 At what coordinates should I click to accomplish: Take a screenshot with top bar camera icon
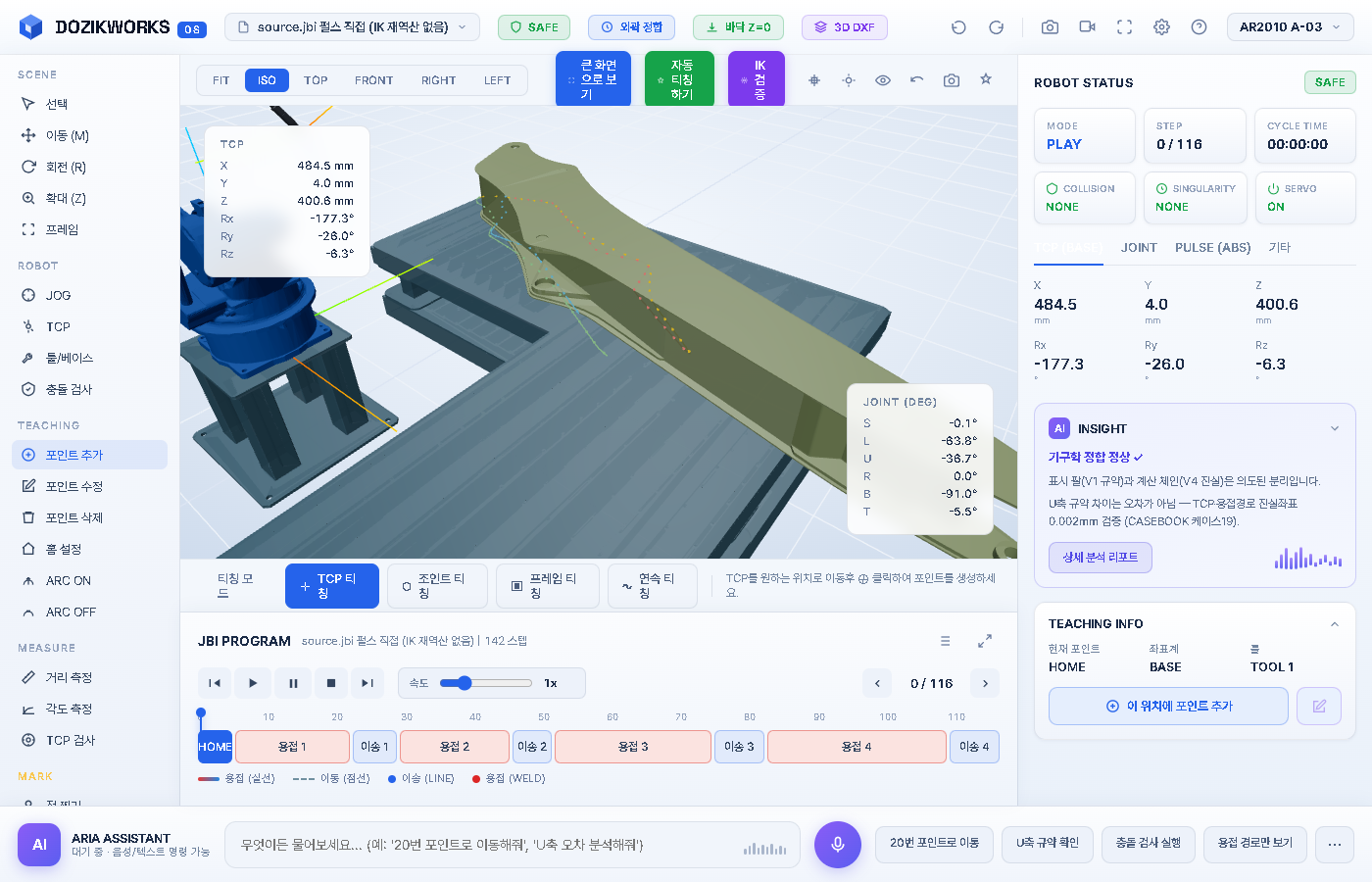coord(1050,27)
